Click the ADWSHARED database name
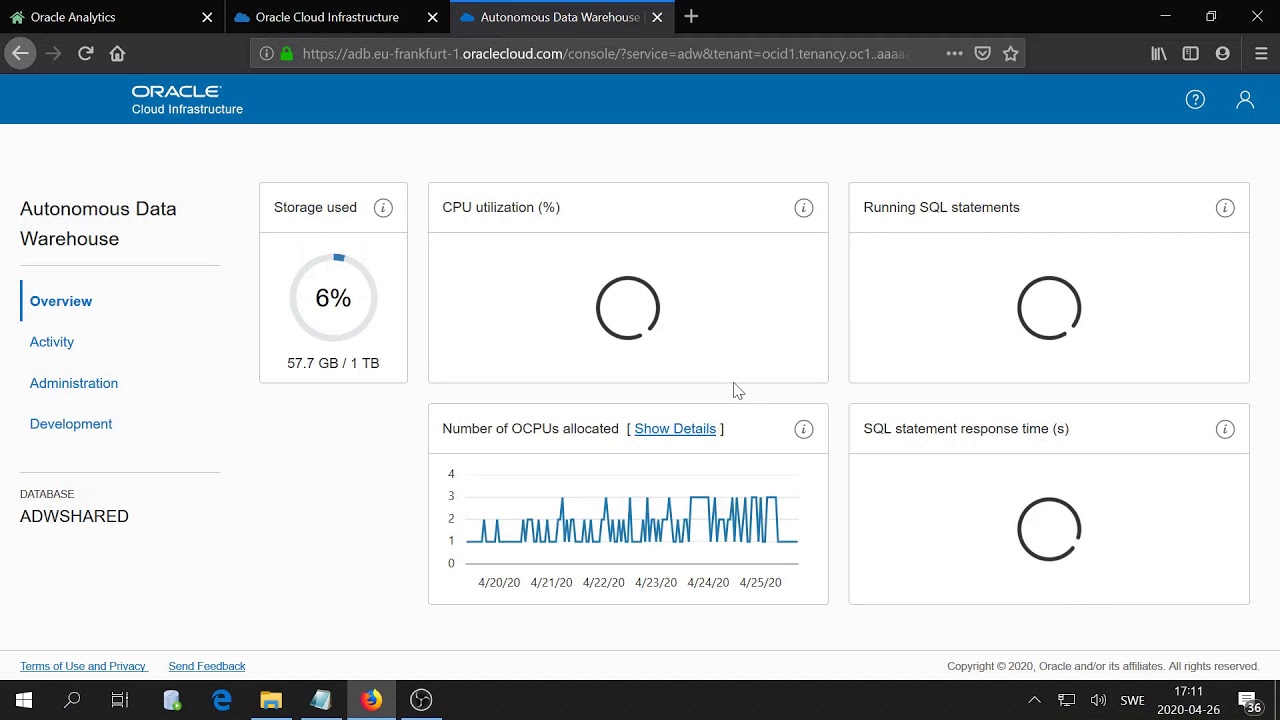Image resolution: width=1280 pixels, height=720 pixels. click(74, 516)
